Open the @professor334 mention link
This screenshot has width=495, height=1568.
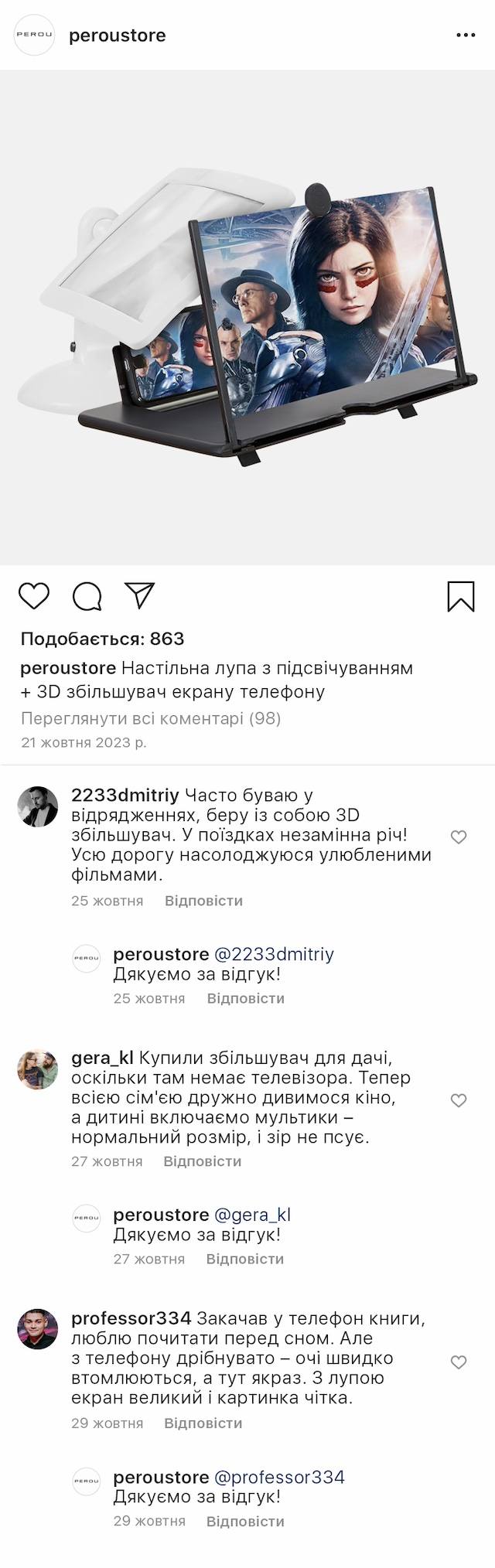pos(278,1477)
